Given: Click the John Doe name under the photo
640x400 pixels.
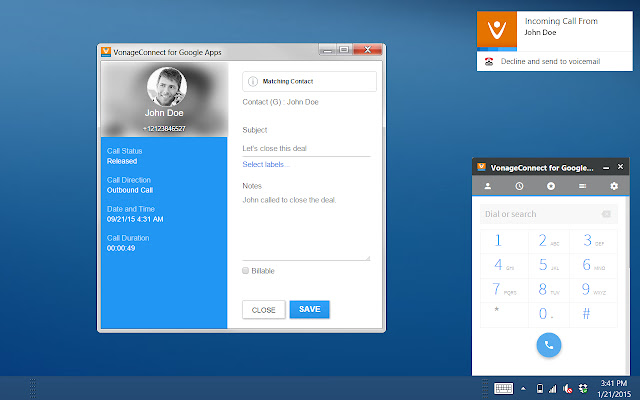Looking at the screenshot, I should point(164,113).
